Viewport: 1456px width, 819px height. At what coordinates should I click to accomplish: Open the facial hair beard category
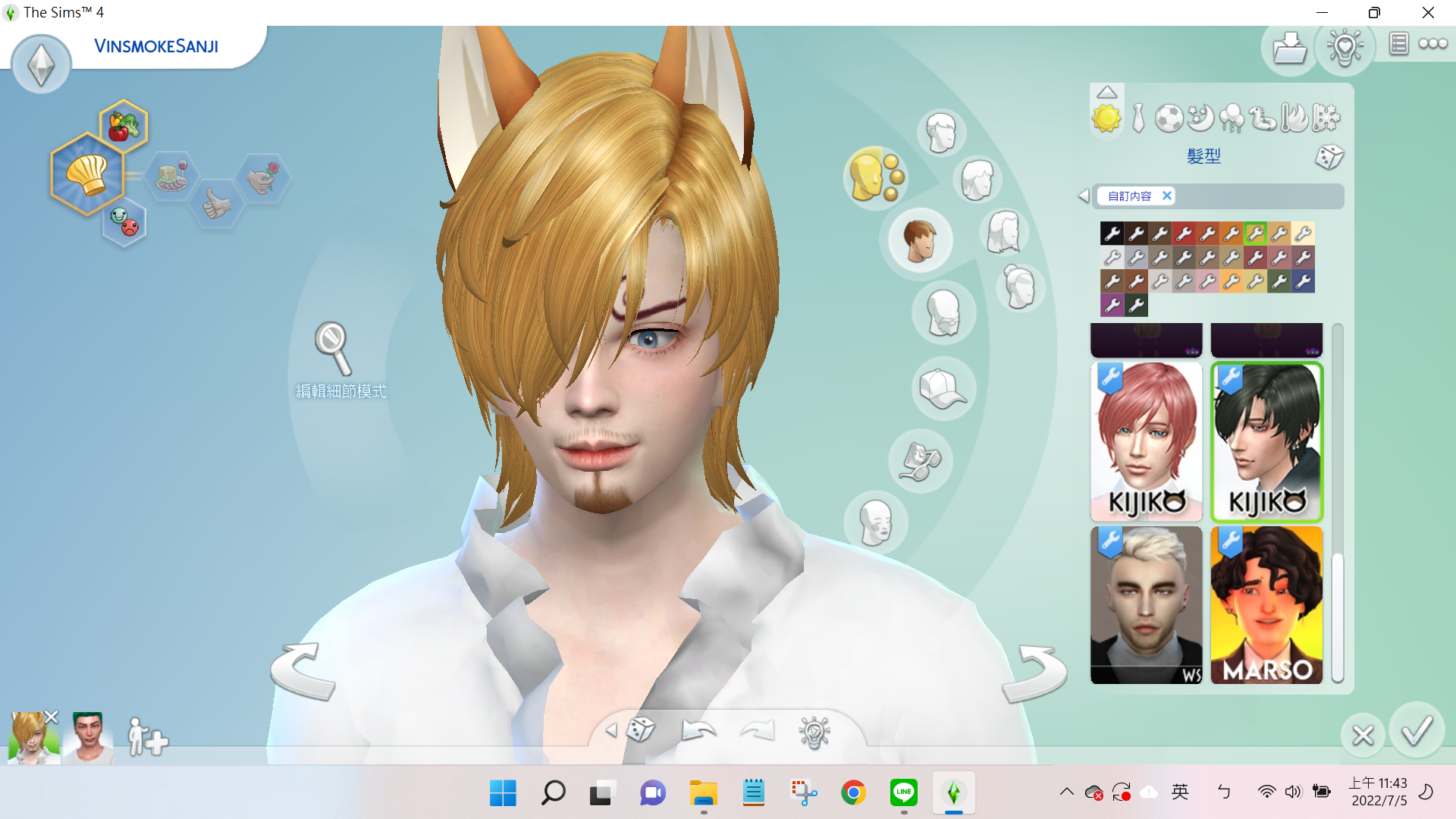pyautogui.click(x=943, y=312)
